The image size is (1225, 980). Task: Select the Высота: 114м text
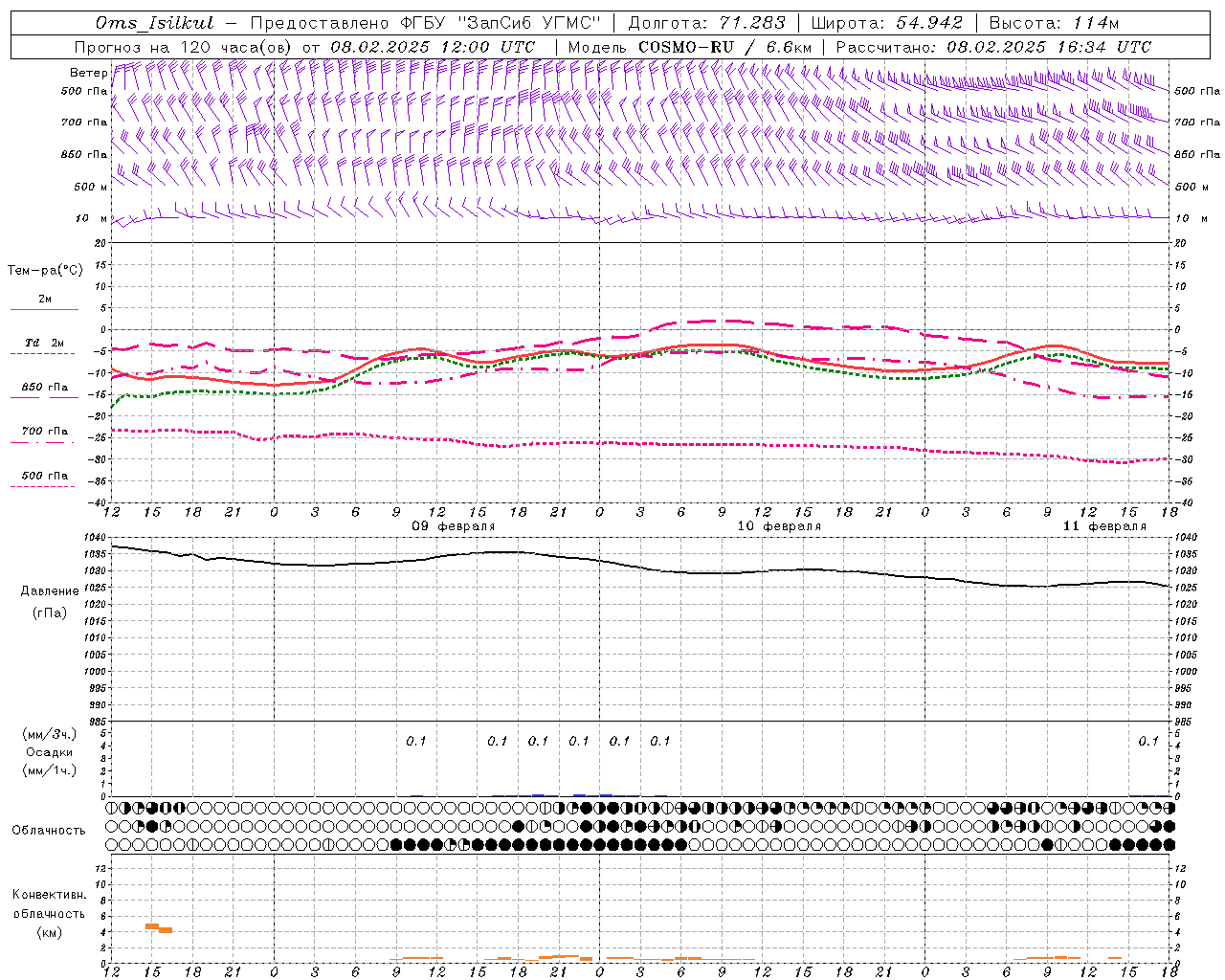point(1054,23)
